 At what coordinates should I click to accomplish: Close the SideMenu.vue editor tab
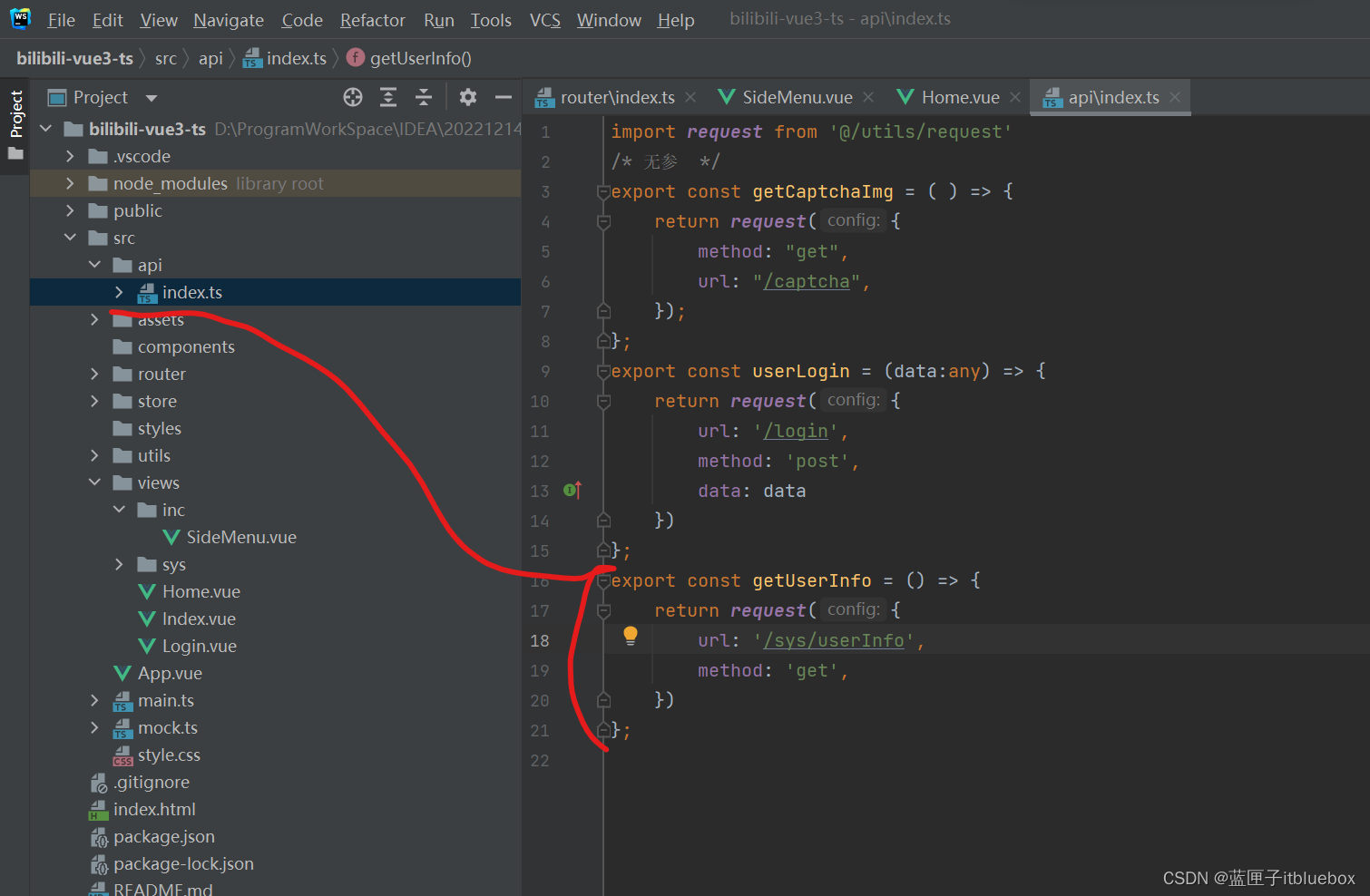click(868, 97)
